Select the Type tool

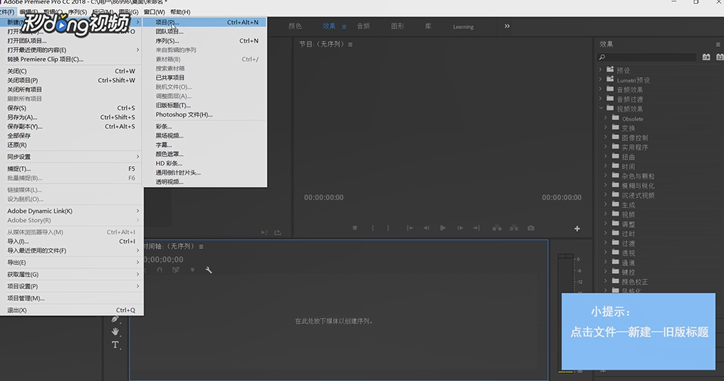[115, 345]
